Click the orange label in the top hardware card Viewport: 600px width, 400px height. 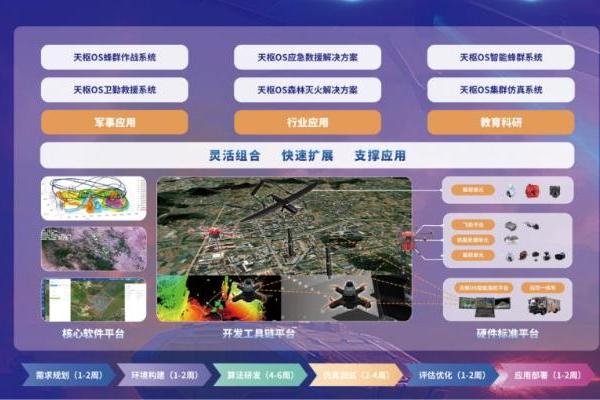coord(473,190)
